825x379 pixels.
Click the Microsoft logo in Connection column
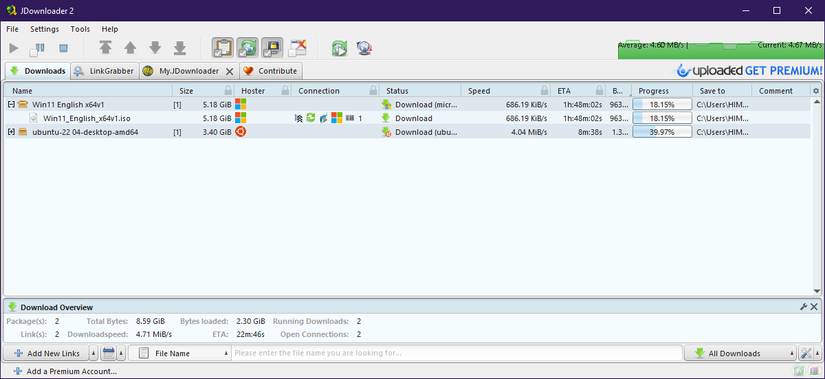337,118
